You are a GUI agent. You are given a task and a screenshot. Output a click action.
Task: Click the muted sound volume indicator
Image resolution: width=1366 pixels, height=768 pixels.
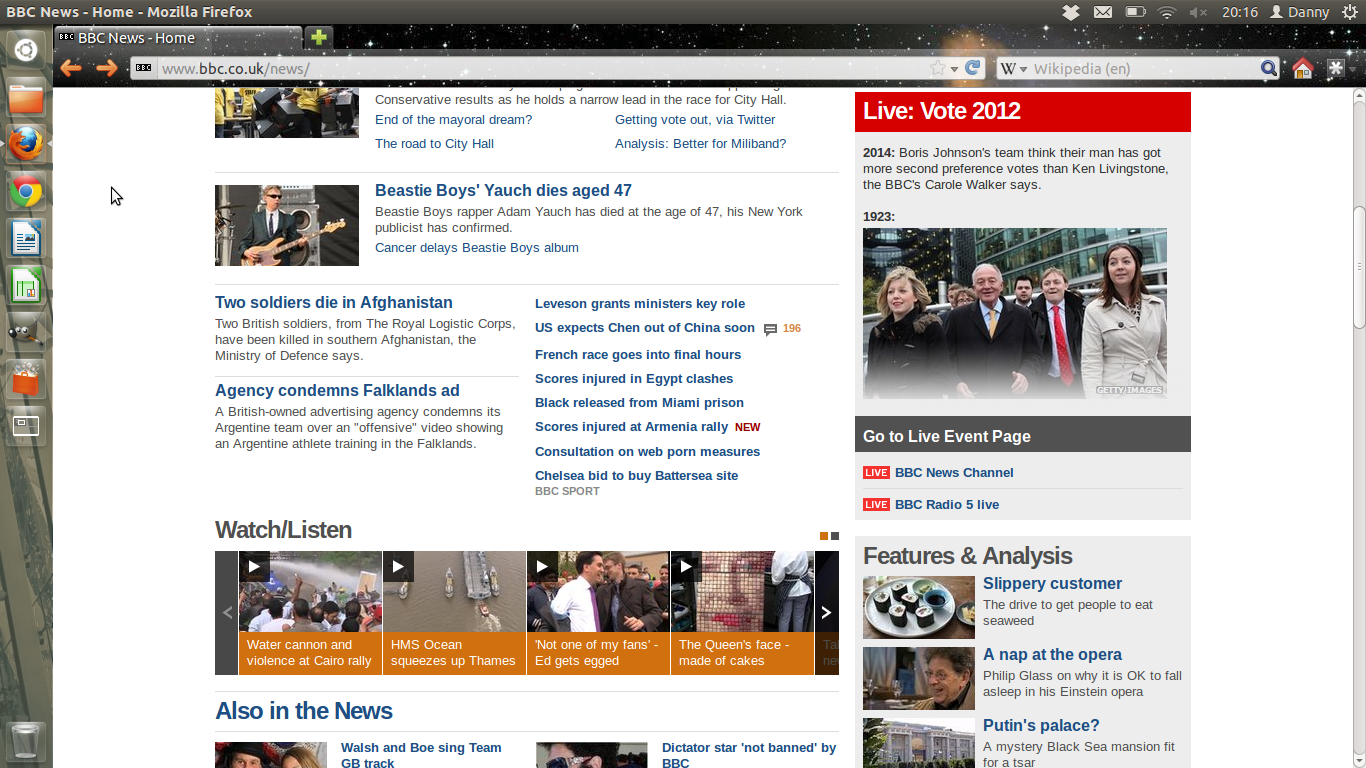[x=1198, y=12]
